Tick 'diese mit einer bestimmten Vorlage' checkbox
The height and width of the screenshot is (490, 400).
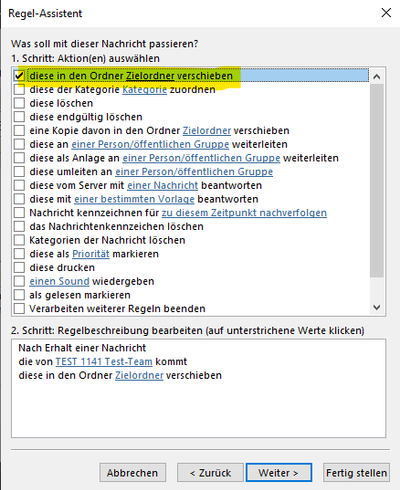coord(19,199)
